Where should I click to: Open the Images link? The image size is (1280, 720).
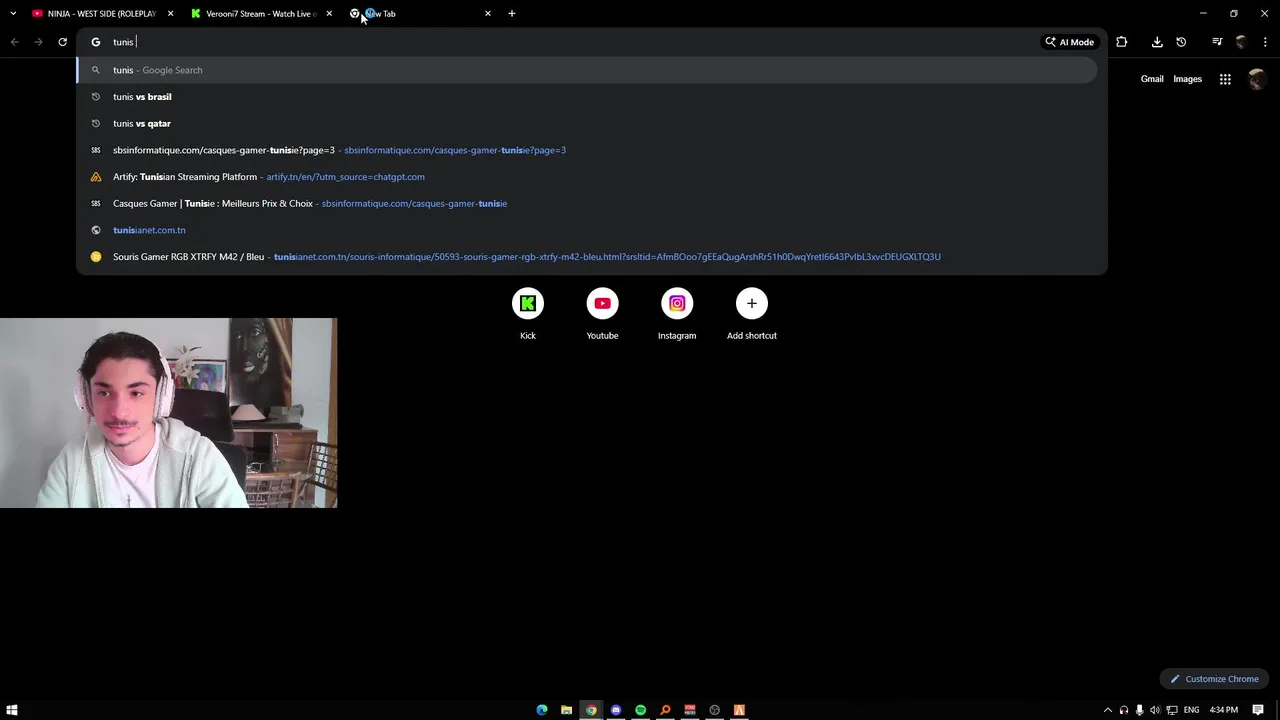click(x=1187, y=79)
